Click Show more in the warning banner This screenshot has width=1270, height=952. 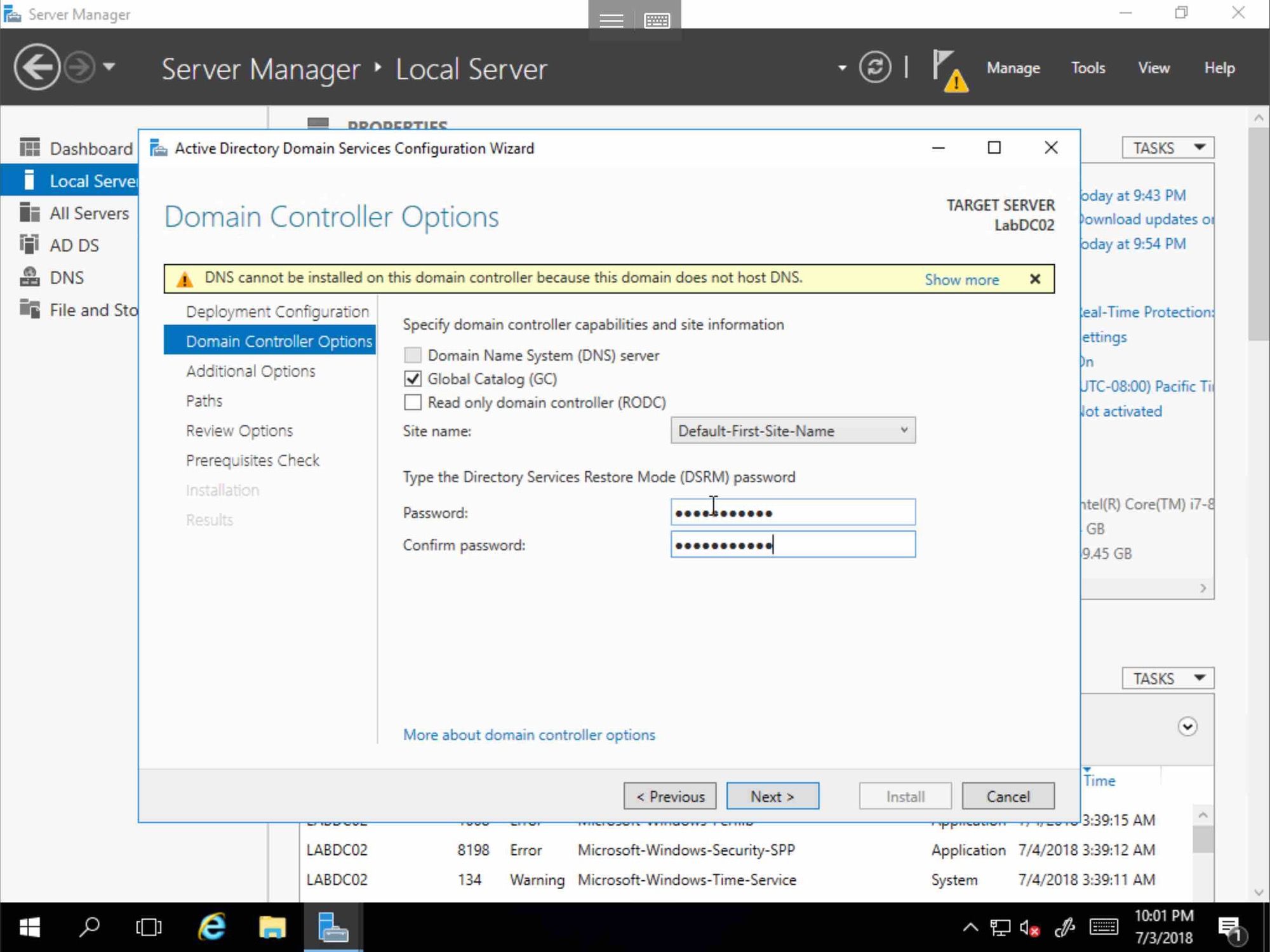click(x=961, y=279)
